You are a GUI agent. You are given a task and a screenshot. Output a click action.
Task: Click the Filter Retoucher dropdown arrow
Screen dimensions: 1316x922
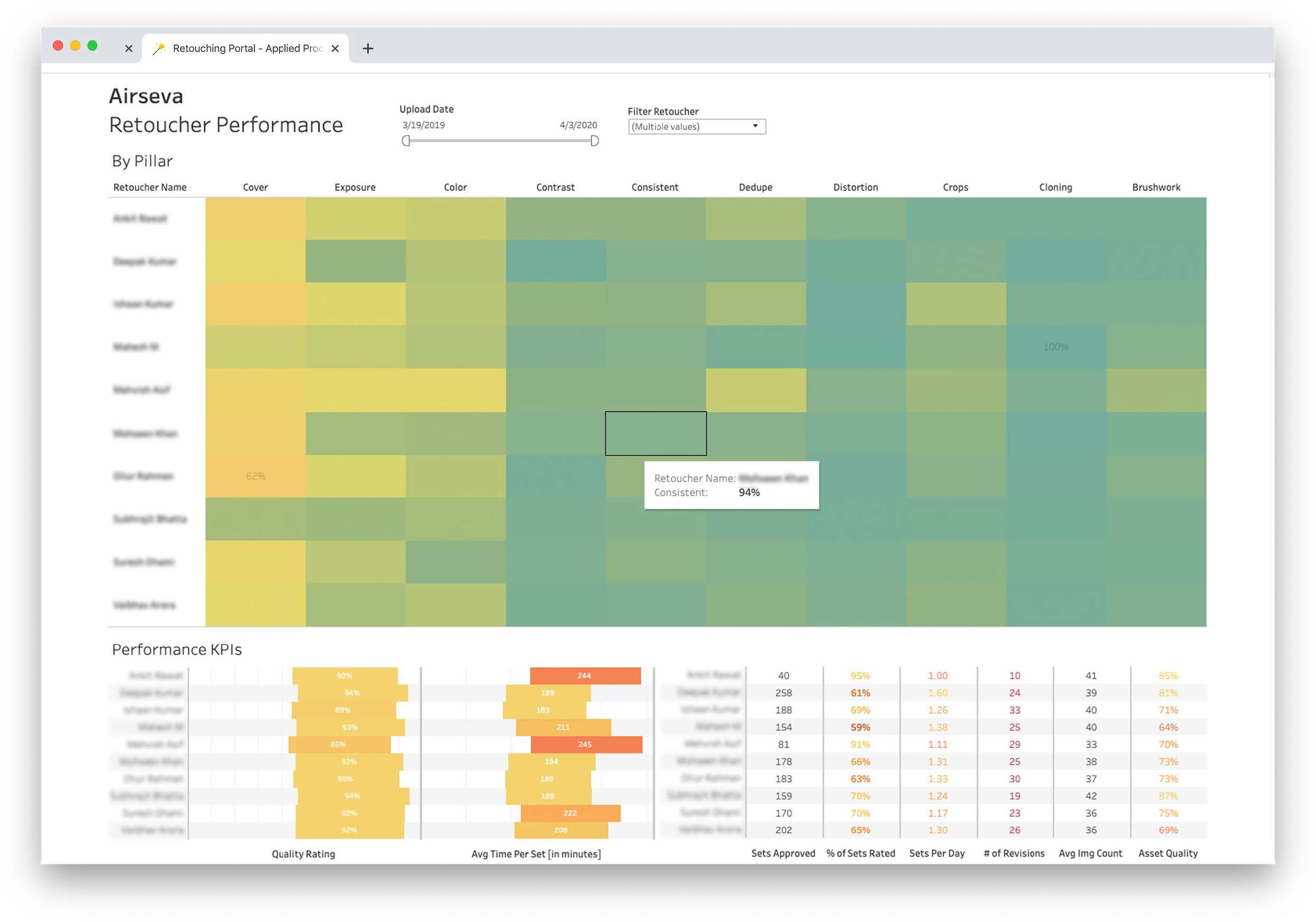(755, 126)
